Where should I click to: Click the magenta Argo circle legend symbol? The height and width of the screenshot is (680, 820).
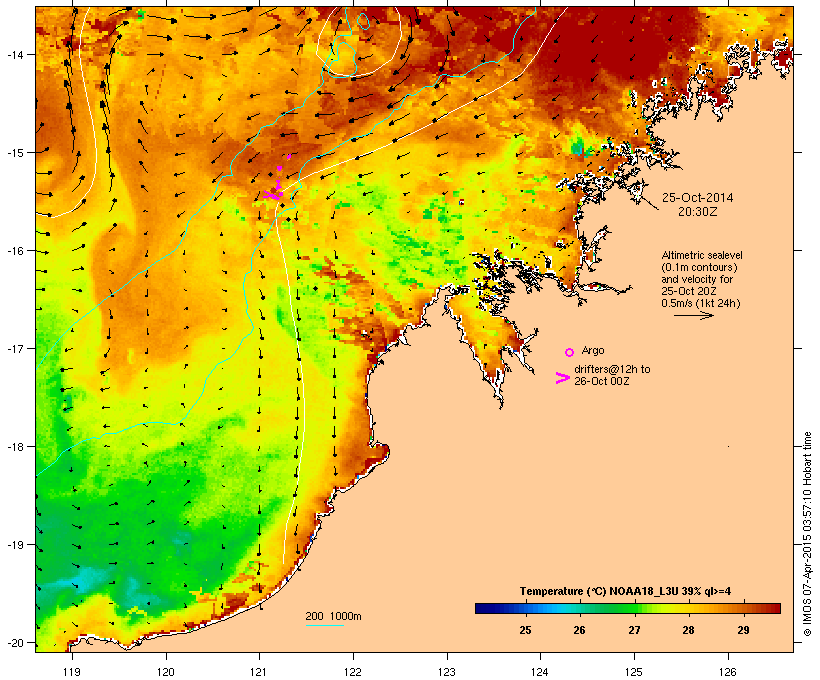[x=570, y=352]
